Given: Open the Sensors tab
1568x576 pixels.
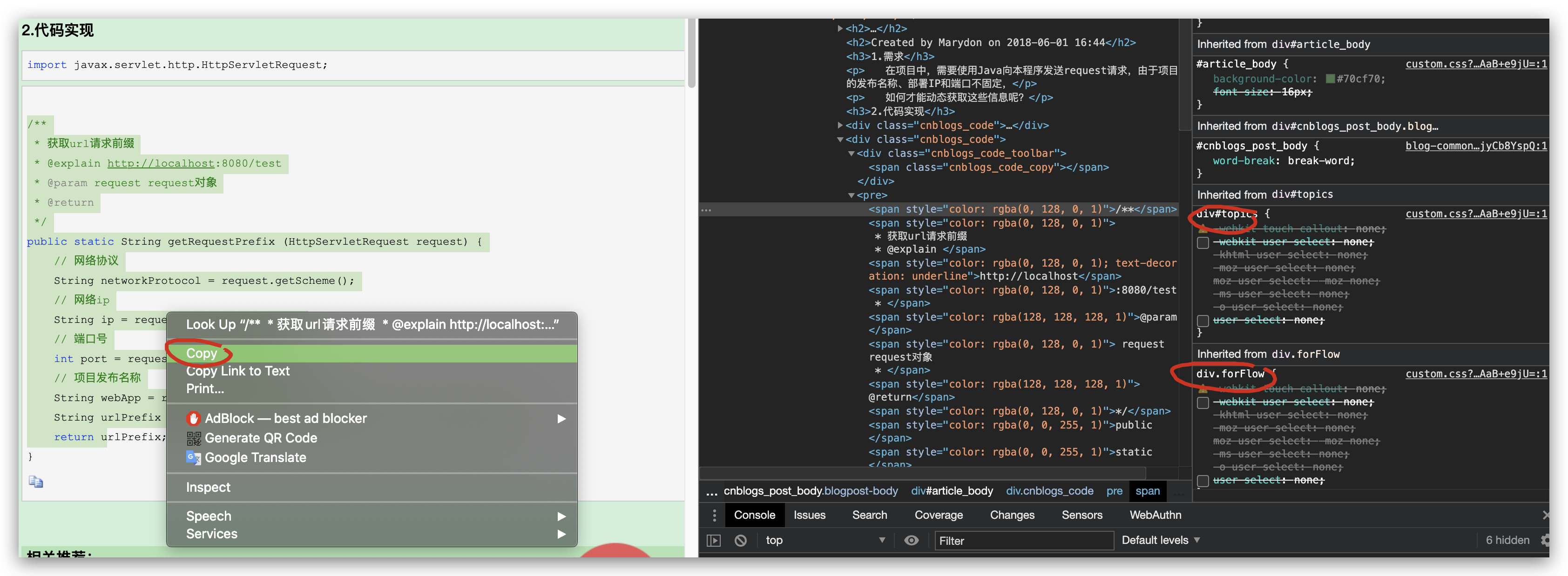Looking at the screenshot, I should pos(1081,515).
